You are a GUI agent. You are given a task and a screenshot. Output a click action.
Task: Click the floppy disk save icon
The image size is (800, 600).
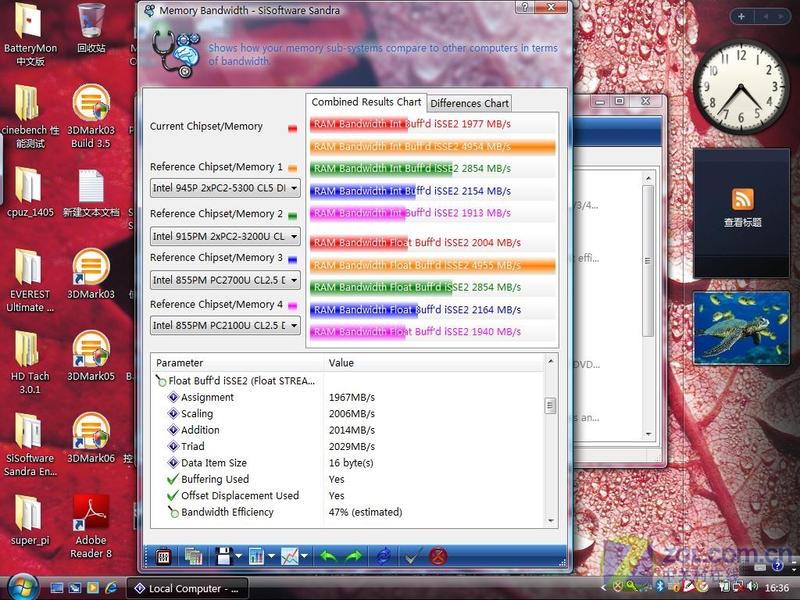[223, 557]
